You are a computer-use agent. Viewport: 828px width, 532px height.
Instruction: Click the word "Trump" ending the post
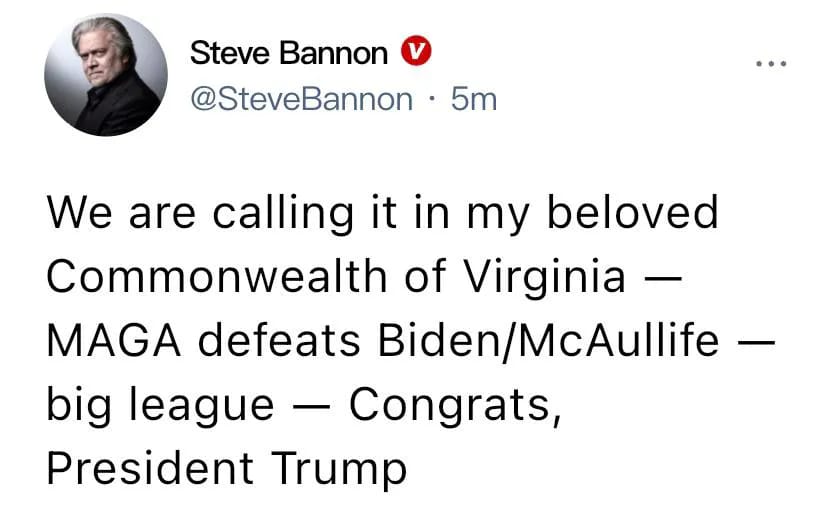coord(338,468)
